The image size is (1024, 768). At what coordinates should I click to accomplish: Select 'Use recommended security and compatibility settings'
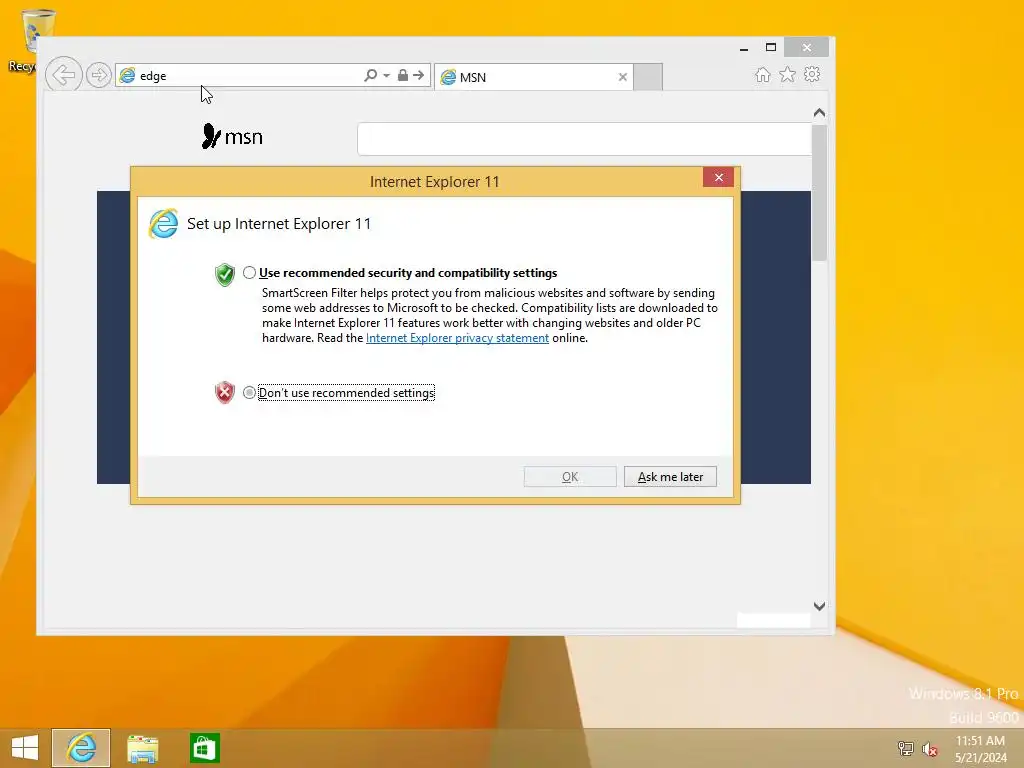(x=249, y=272)
